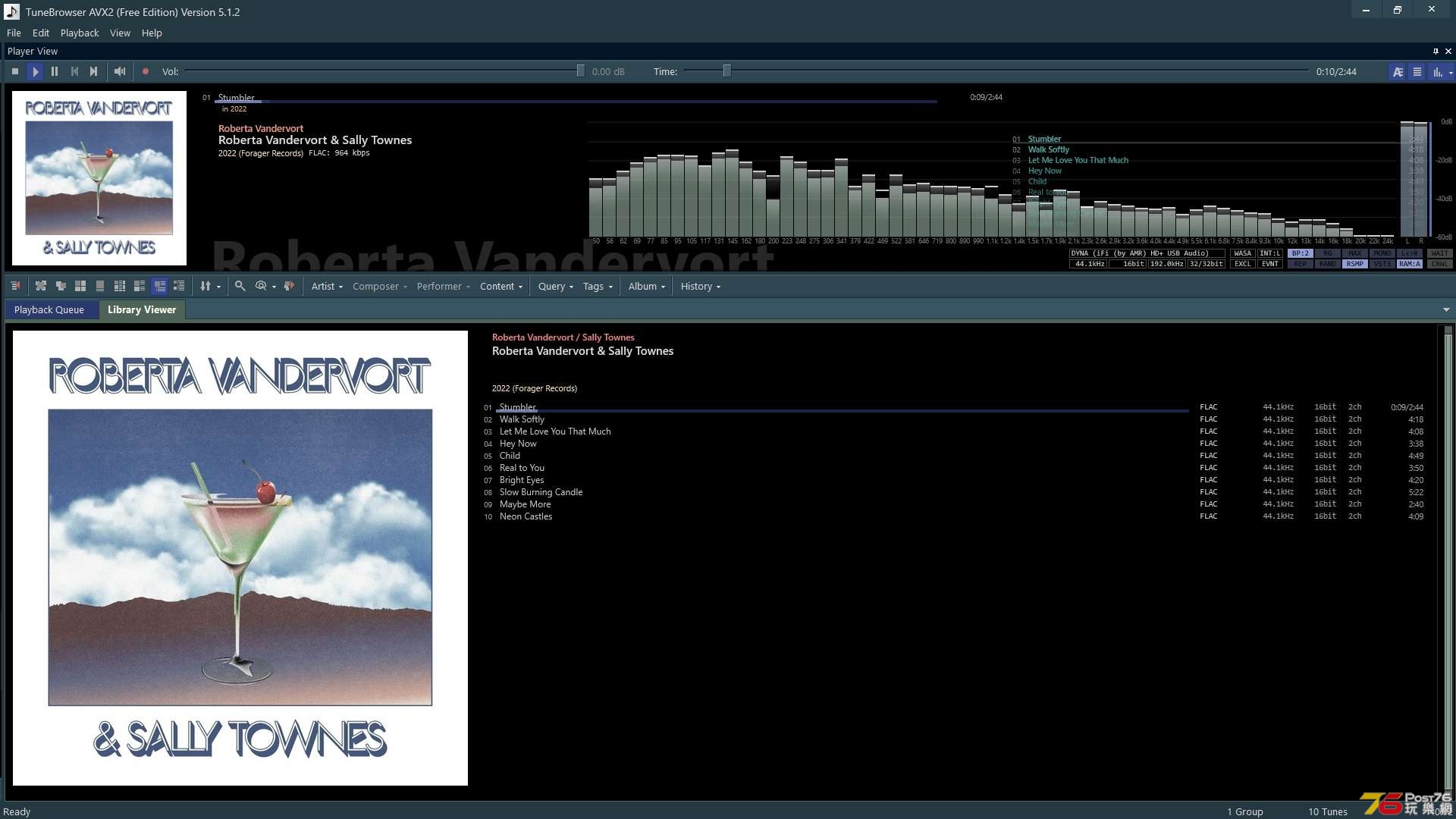Open the search magnifier tool
Viewport: 1456px width, 819px height.
(x=240, y=286)
